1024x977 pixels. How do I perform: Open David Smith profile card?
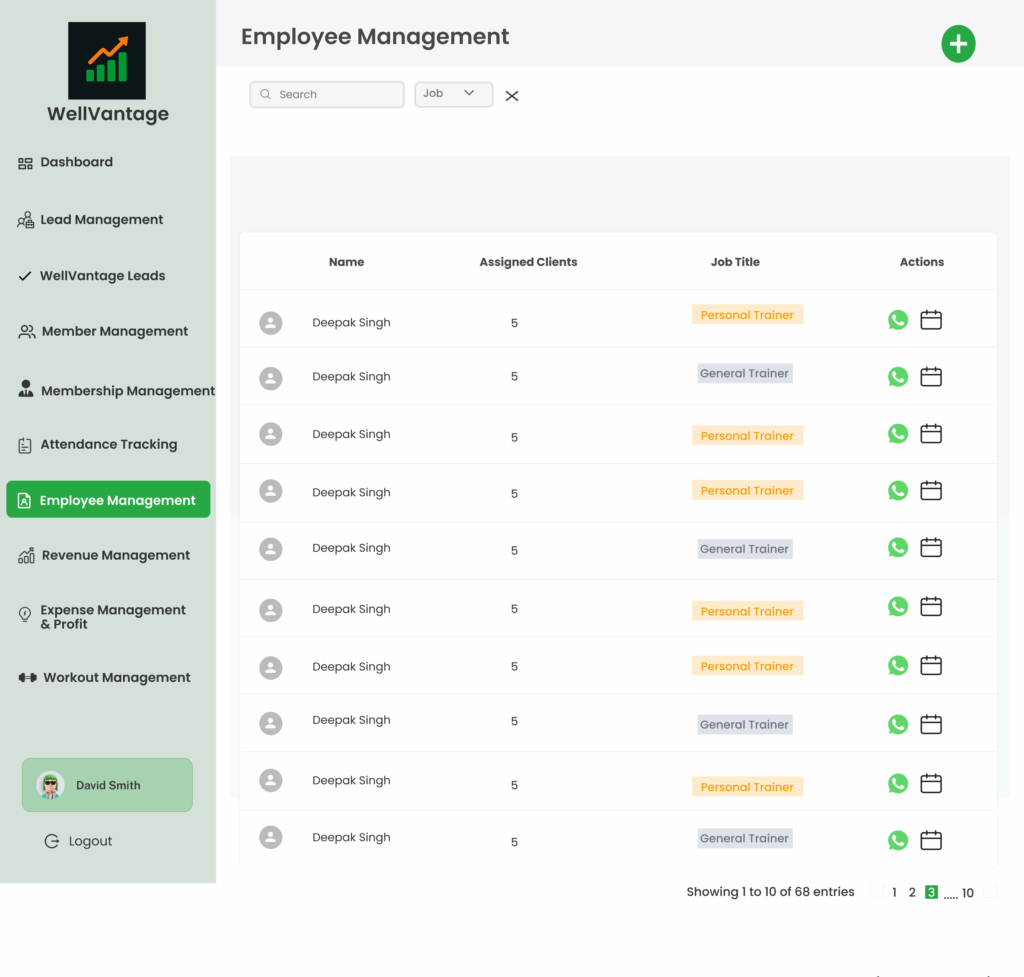pyautogui.click(x=107, y=785)
